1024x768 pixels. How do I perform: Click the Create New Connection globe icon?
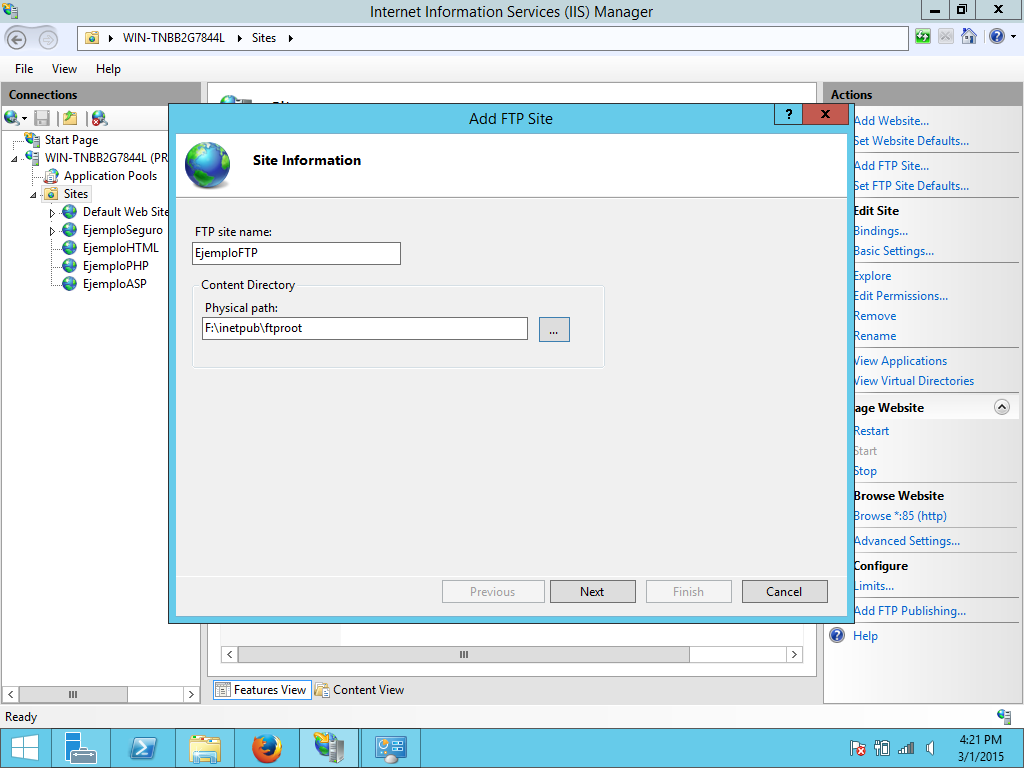tap(12, 117)
